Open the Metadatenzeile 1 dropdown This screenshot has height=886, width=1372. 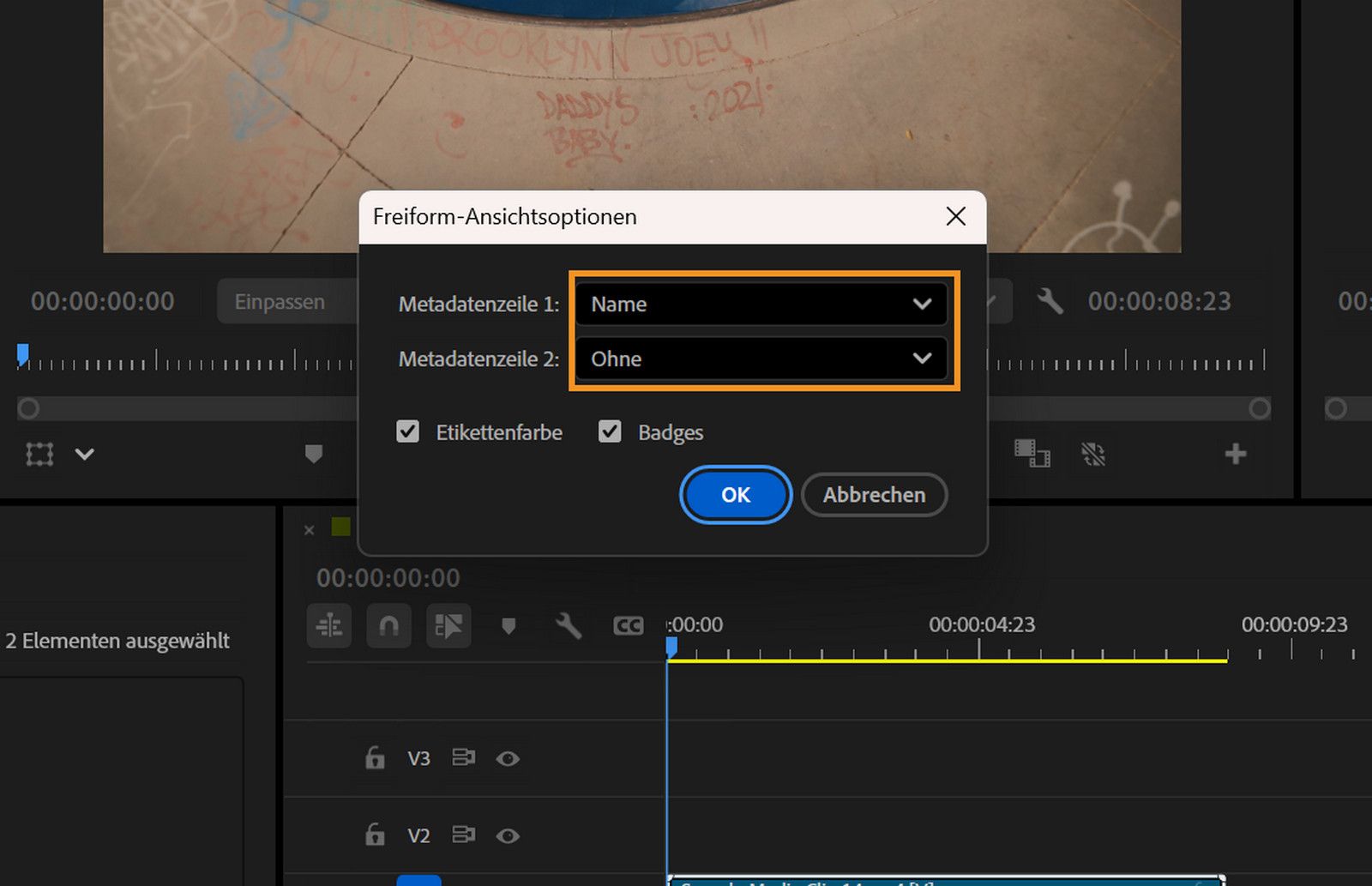pyautogui.click(x=761, y=304)
